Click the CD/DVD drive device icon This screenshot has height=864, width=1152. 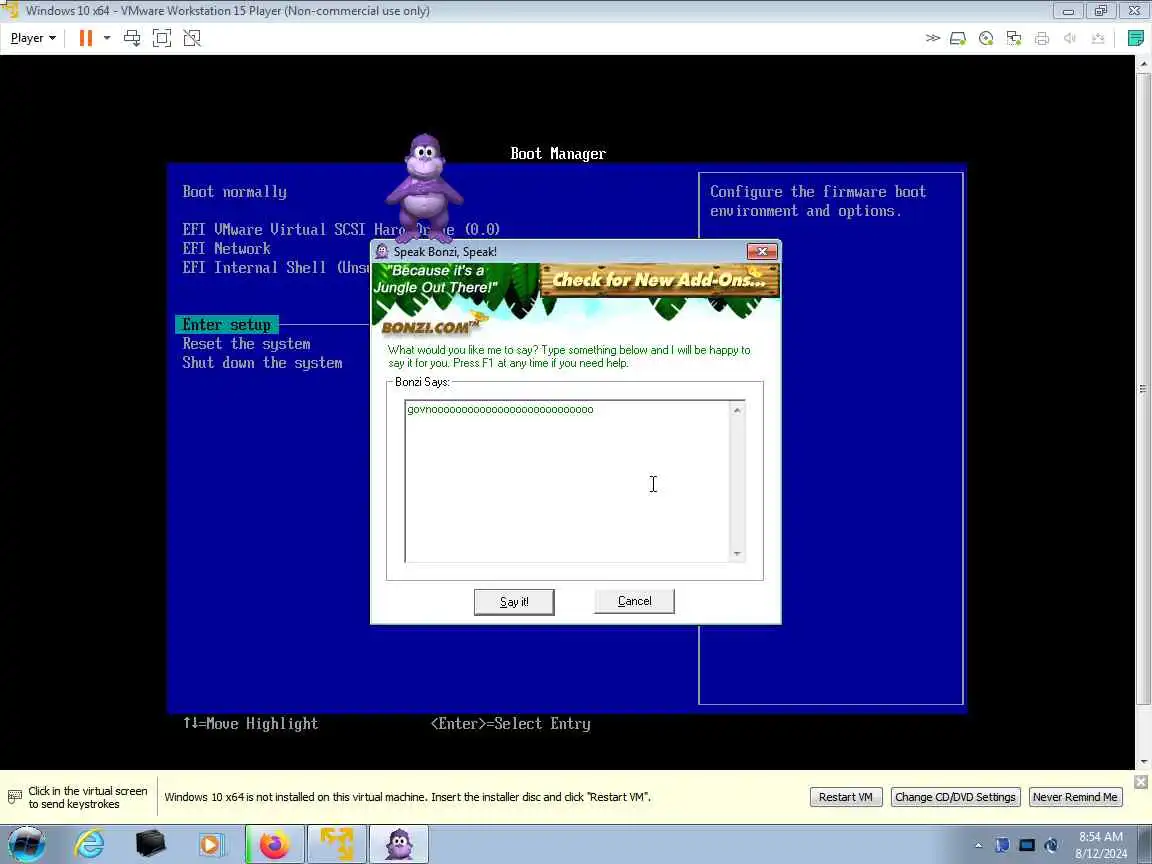[x=986, y=38]
